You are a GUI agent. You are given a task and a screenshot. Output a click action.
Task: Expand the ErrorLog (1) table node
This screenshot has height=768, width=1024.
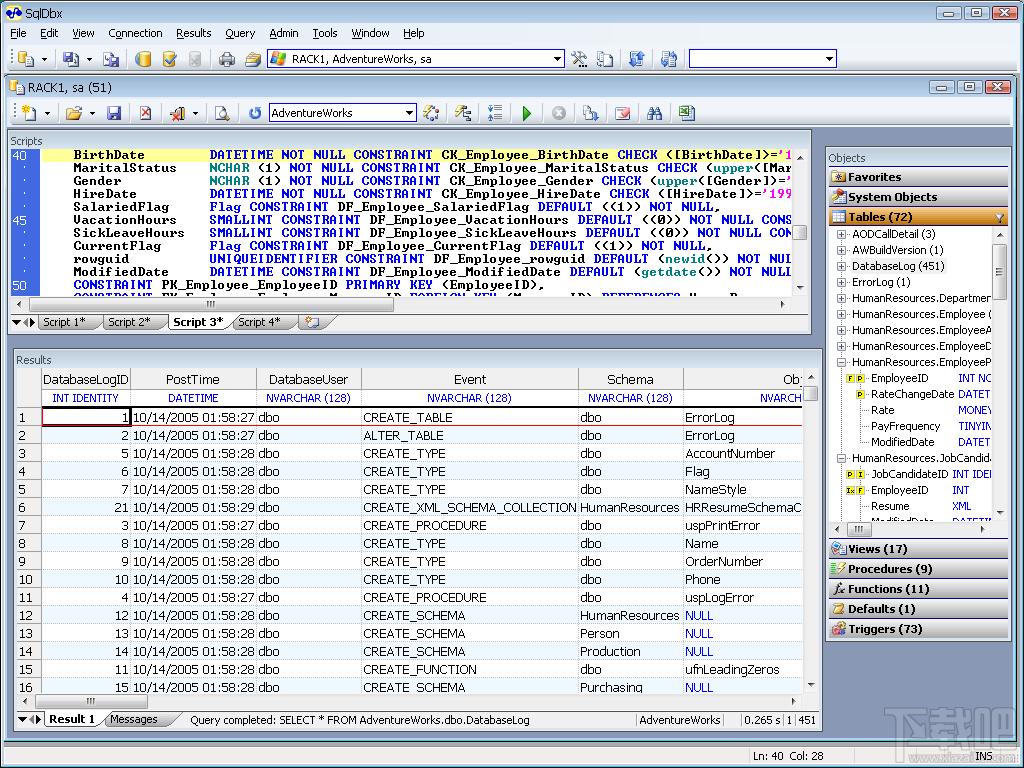click(x=841, y=282)
